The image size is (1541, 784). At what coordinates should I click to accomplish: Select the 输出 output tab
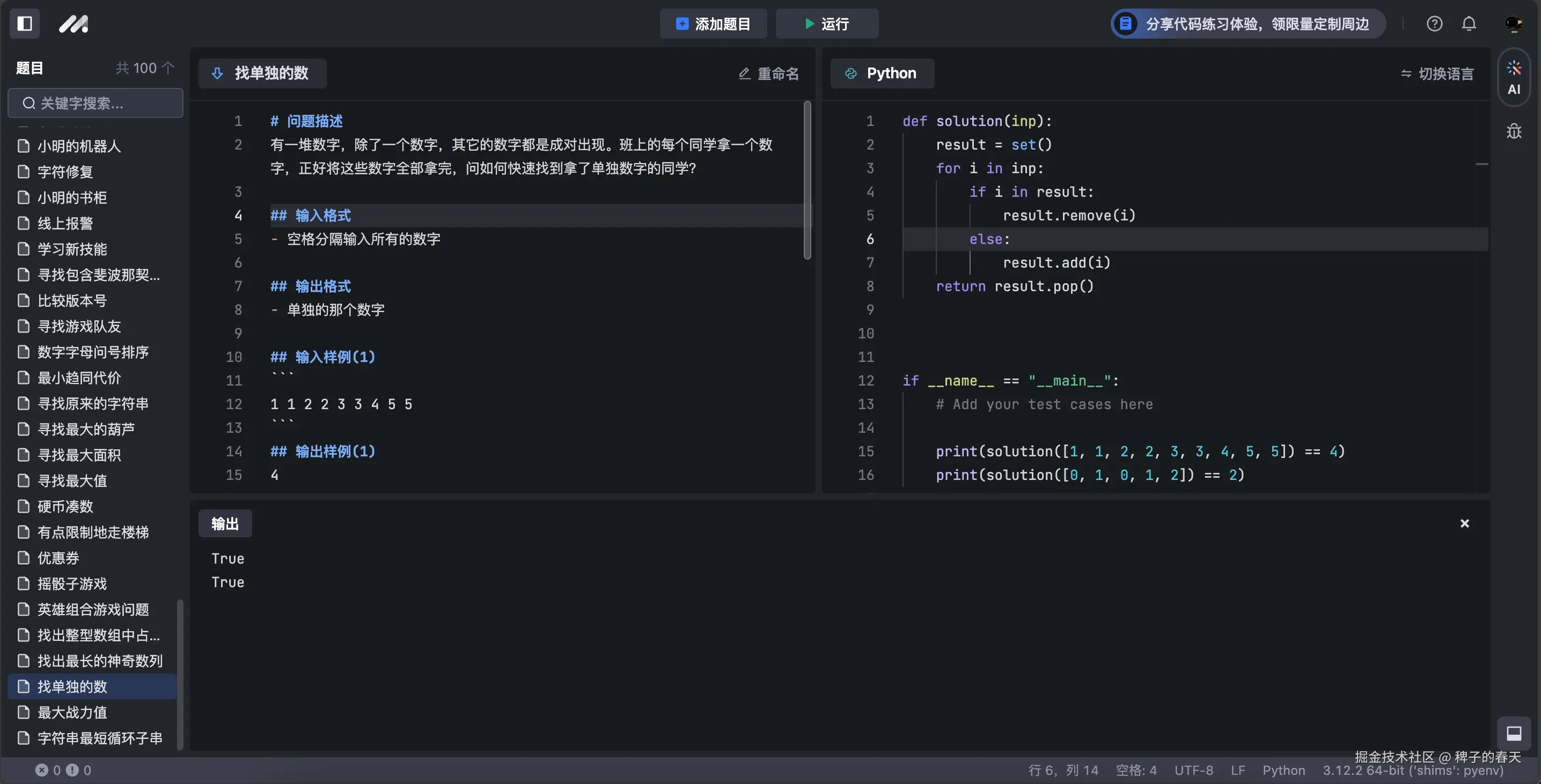coord(225,524)
